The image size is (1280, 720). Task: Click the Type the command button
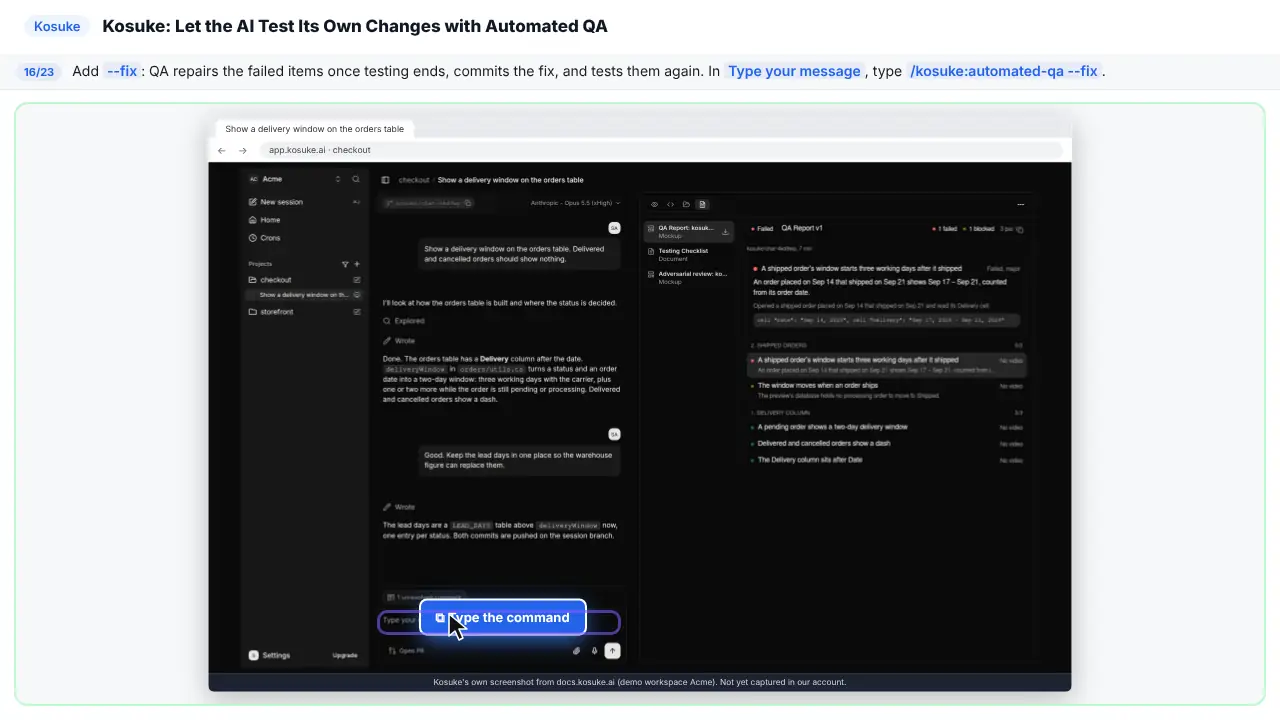(502, 618)
